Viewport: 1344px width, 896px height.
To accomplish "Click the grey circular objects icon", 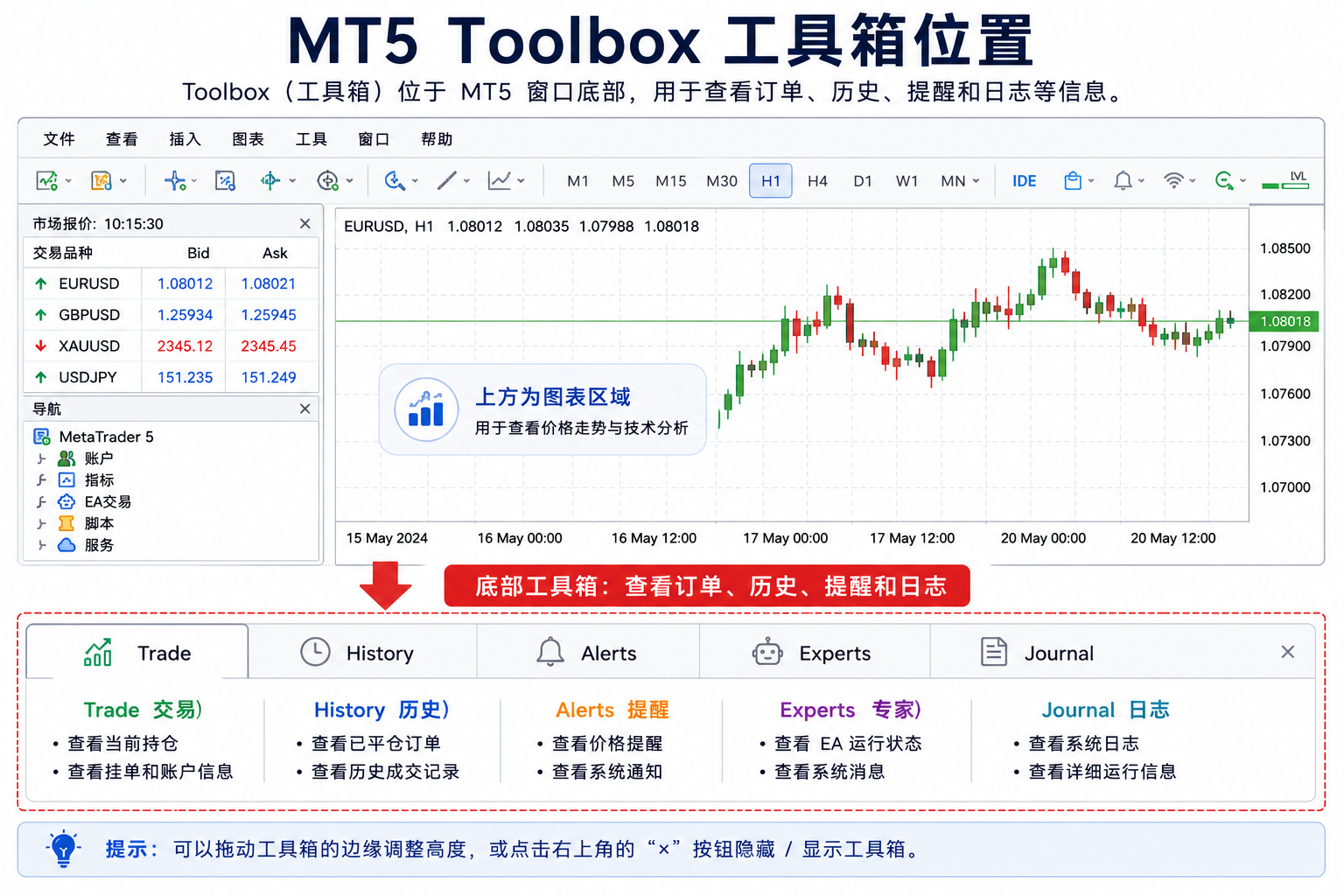I will tap(327, 181).
